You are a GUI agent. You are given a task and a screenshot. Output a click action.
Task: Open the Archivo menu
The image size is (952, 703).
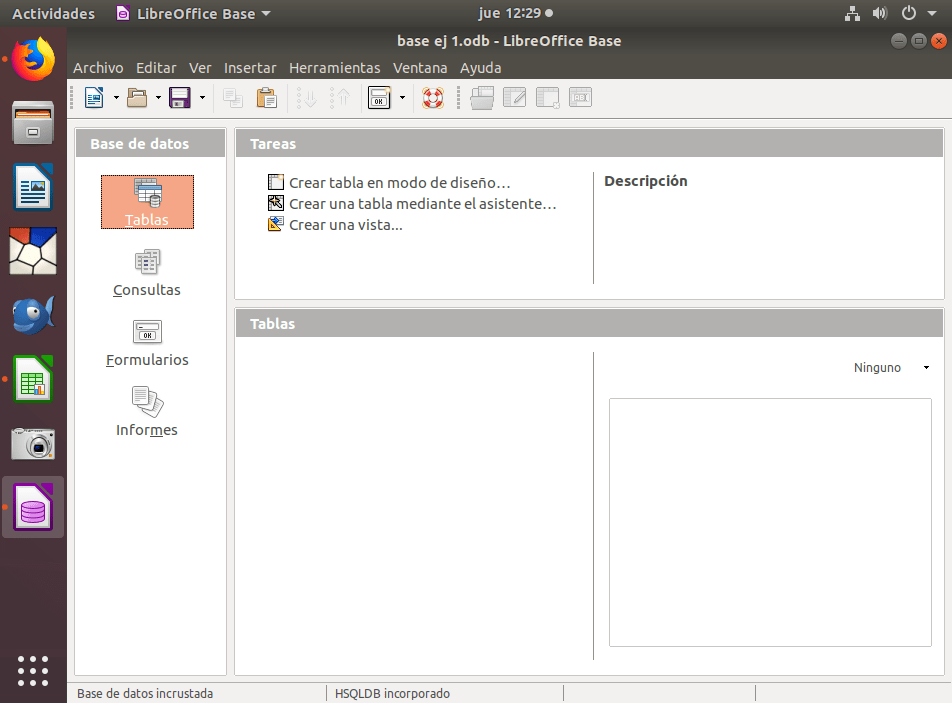click(98, 68)
